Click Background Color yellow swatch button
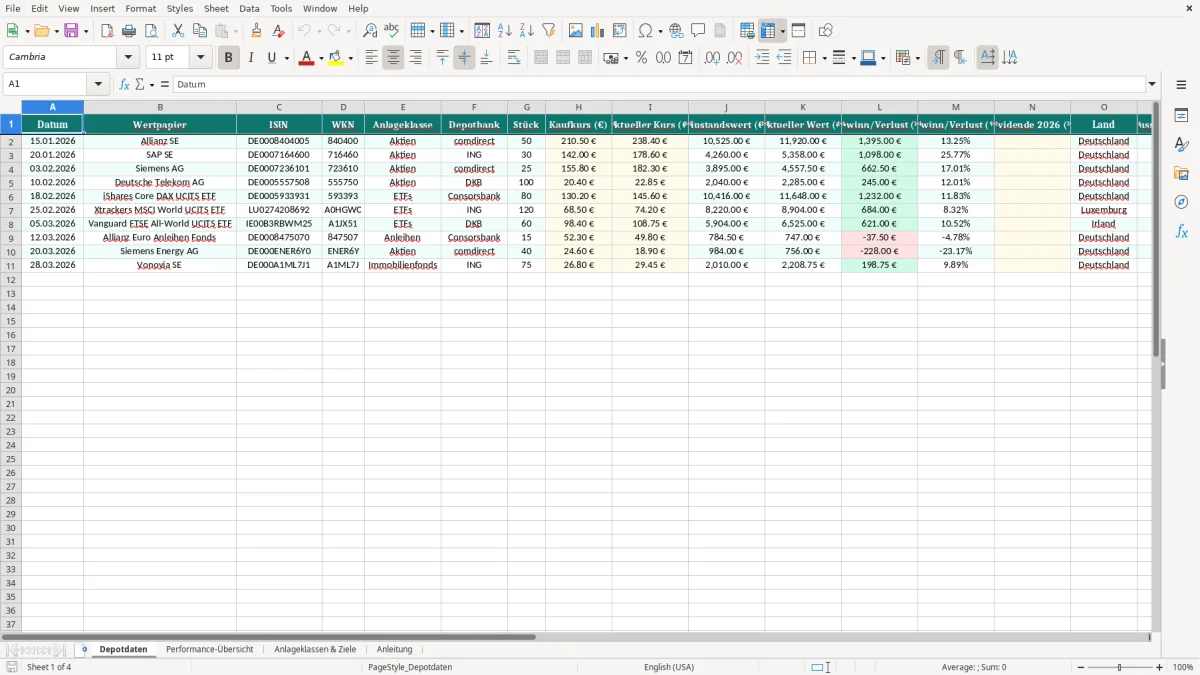 coord(335,58)
